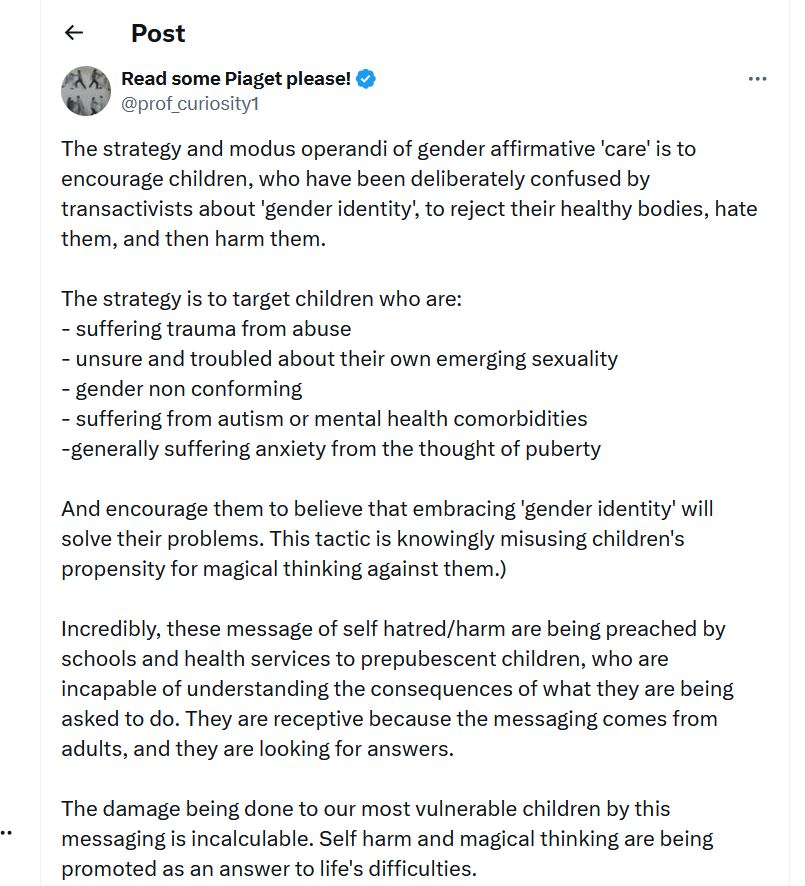Image resolution: width=805 pixels, height=886 pixels.
Task: Open the 'Read some Piaget please!' profile name
Action: click(236, 79)
